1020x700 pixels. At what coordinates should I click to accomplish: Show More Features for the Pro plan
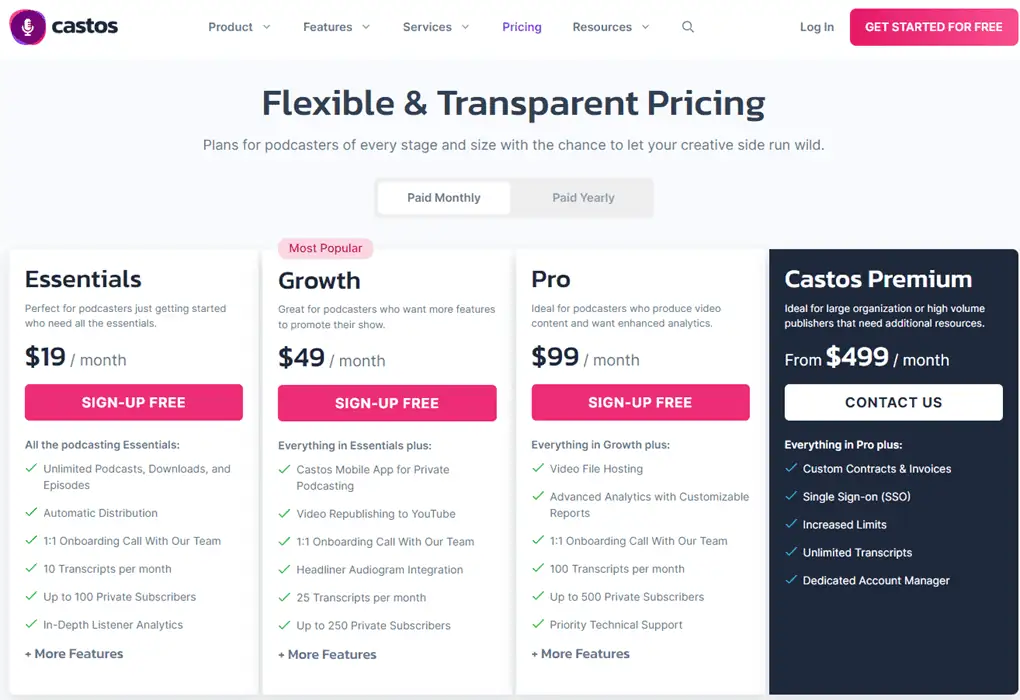click(x=580, y=654)
